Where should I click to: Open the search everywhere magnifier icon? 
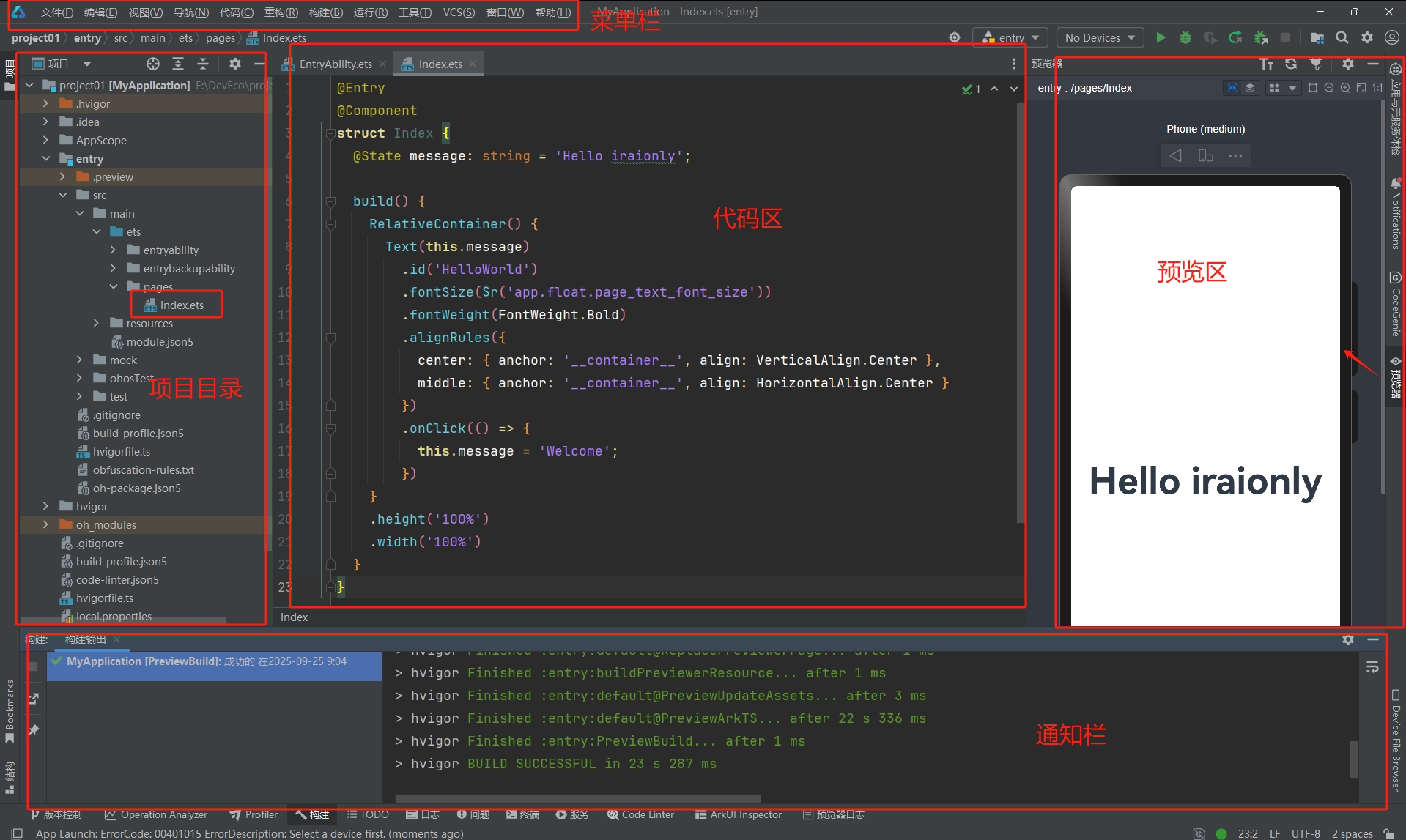coord(1342,37)
